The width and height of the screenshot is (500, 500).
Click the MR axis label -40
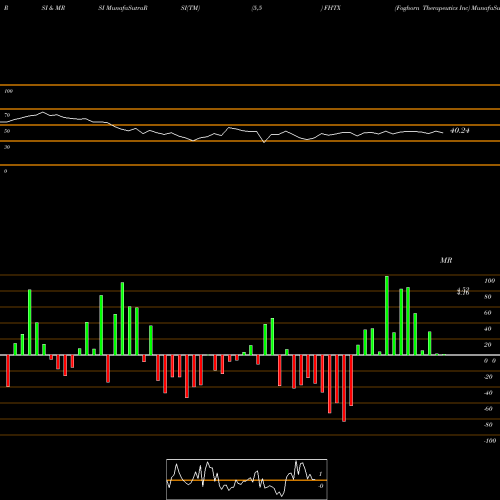click(488, 393)
